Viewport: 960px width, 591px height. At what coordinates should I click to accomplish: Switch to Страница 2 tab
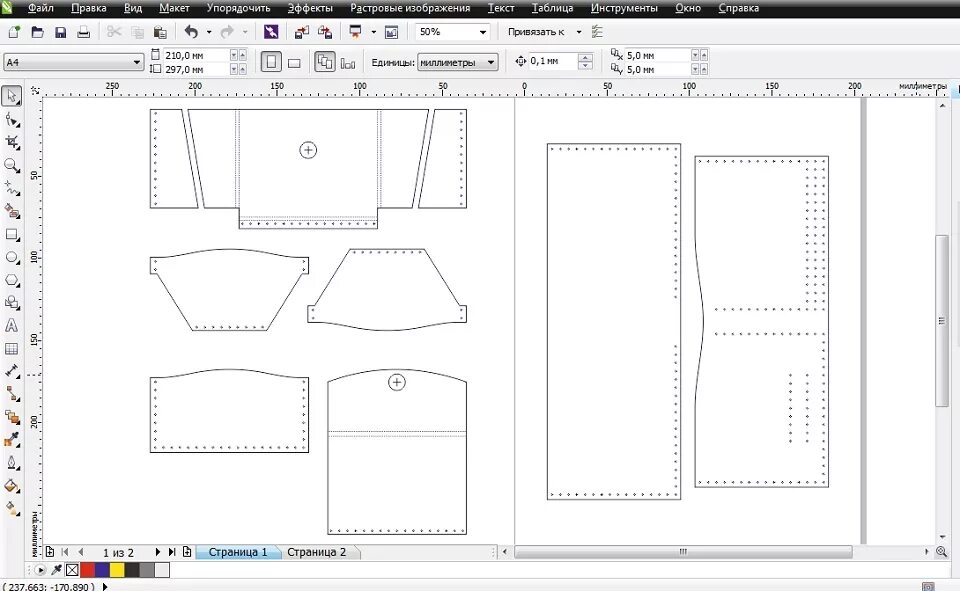tap(317, 552)
